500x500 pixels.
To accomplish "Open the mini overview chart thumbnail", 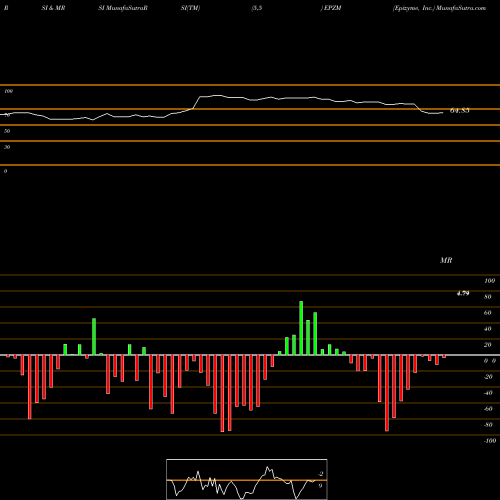I will (x=247, y=479).
